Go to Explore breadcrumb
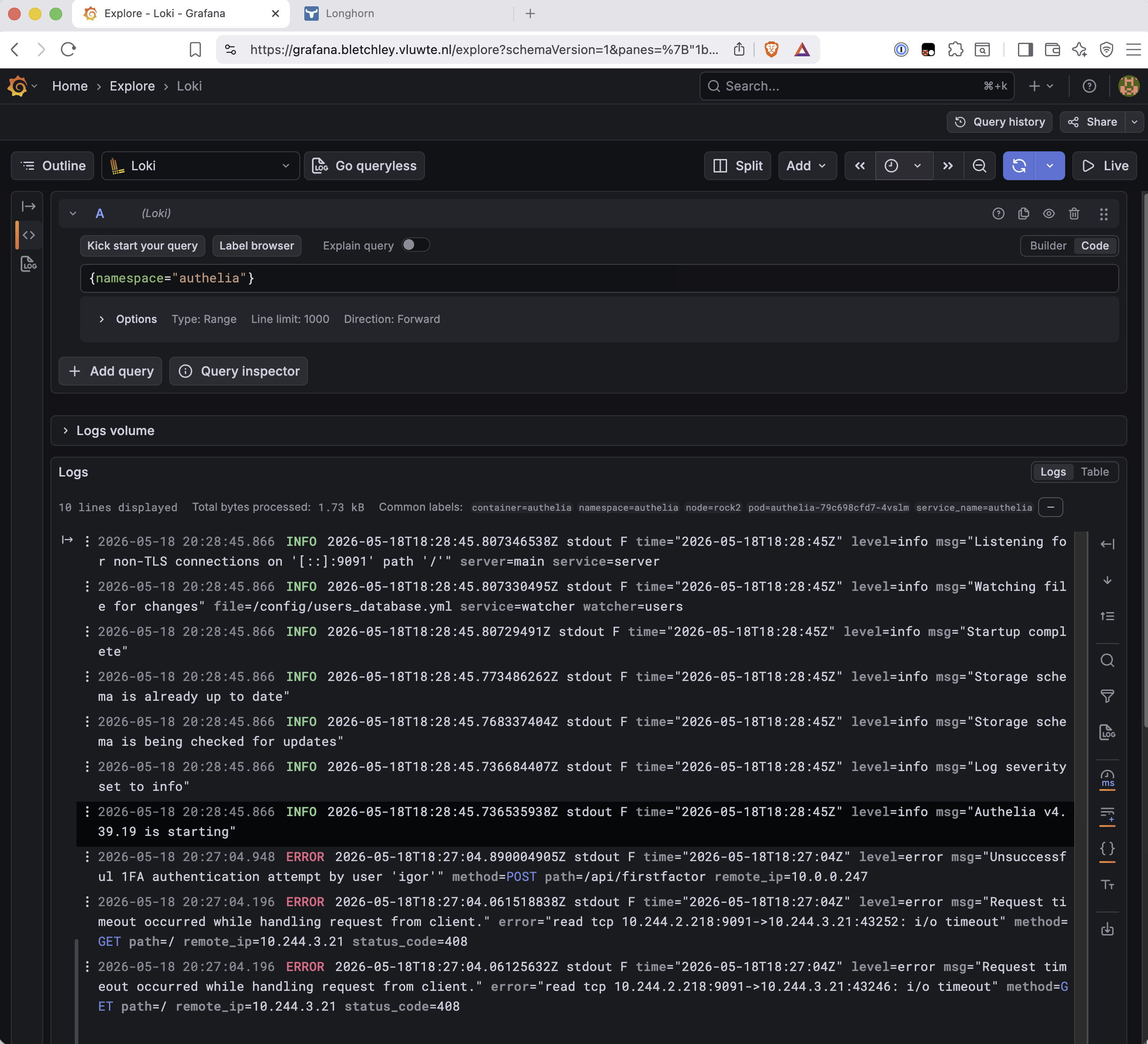Viewport: 1148px width, 1044px height. pyautogui.click(x=132, y=86)
